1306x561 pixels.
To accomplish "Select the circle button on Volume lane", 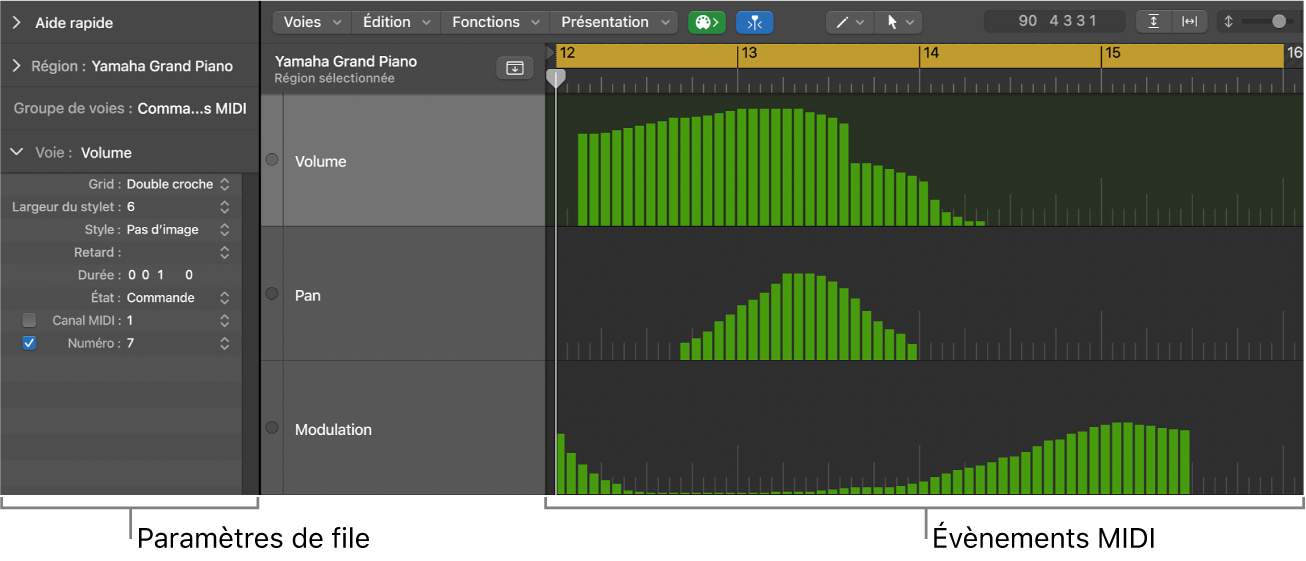I will click(271, 160).
